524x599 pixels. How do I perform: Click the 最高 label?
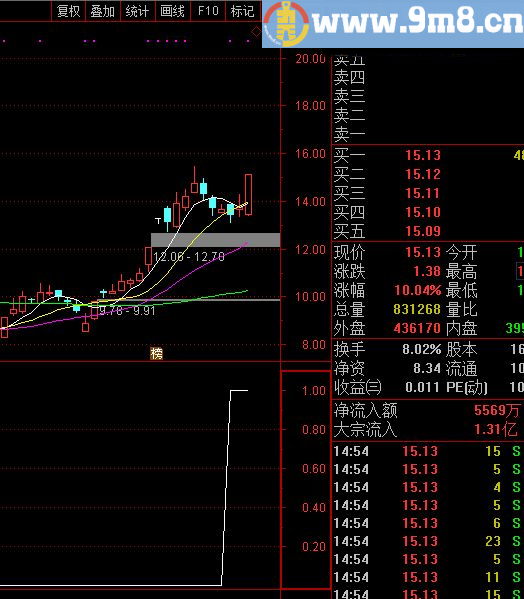462,271
